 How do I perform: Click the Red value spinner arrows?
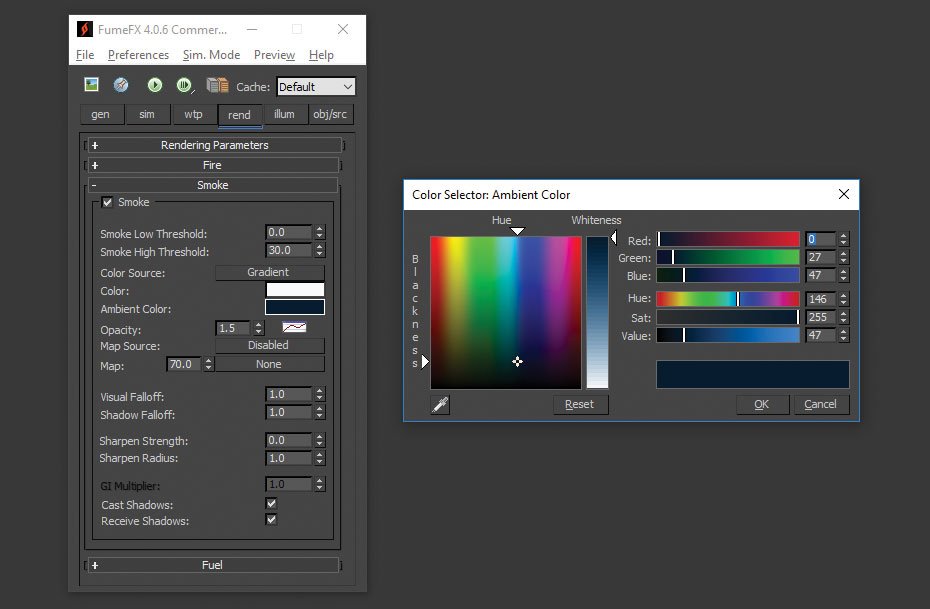coord(843,239)
